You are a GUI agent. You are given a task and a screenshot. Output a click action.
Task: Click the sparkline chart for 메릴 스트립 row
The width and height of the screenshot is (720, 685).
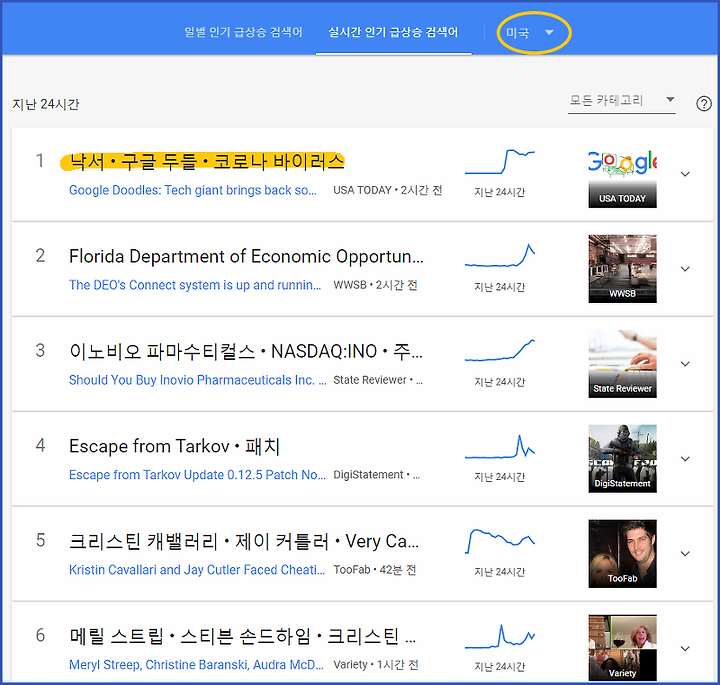(500, 636)
